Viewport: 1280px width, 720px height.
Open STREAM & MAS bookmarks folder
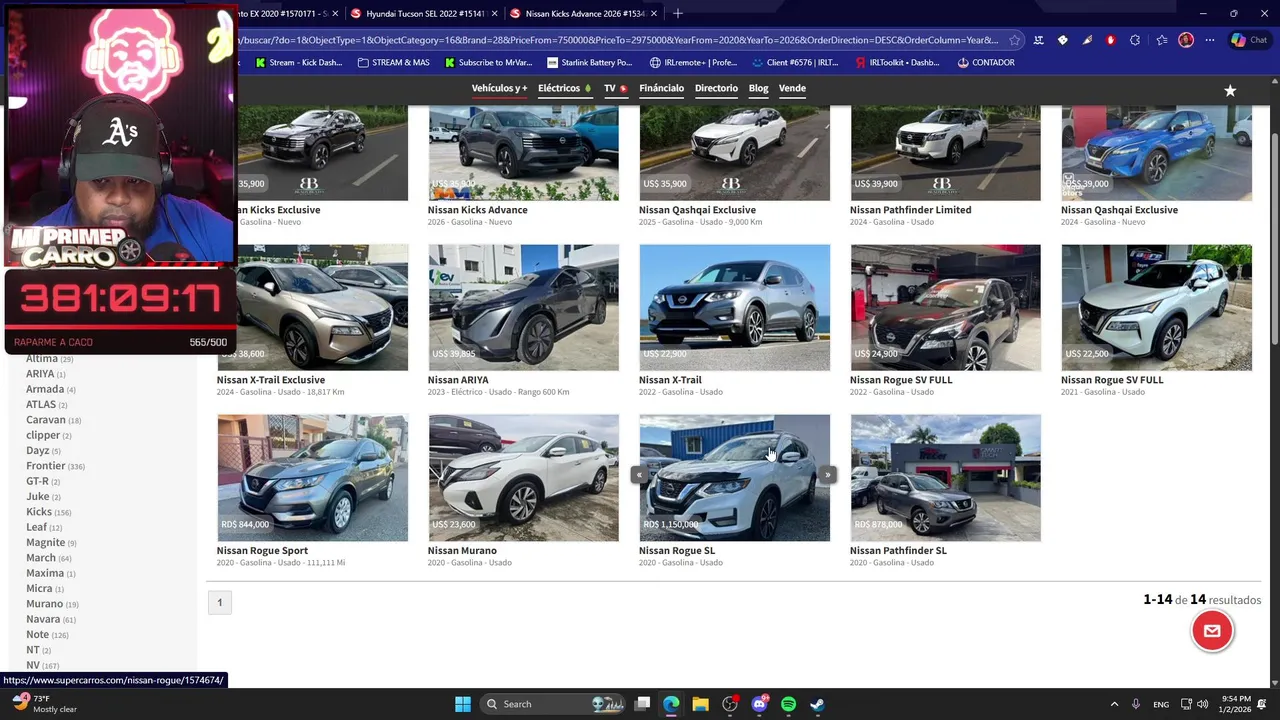point(393,62)
